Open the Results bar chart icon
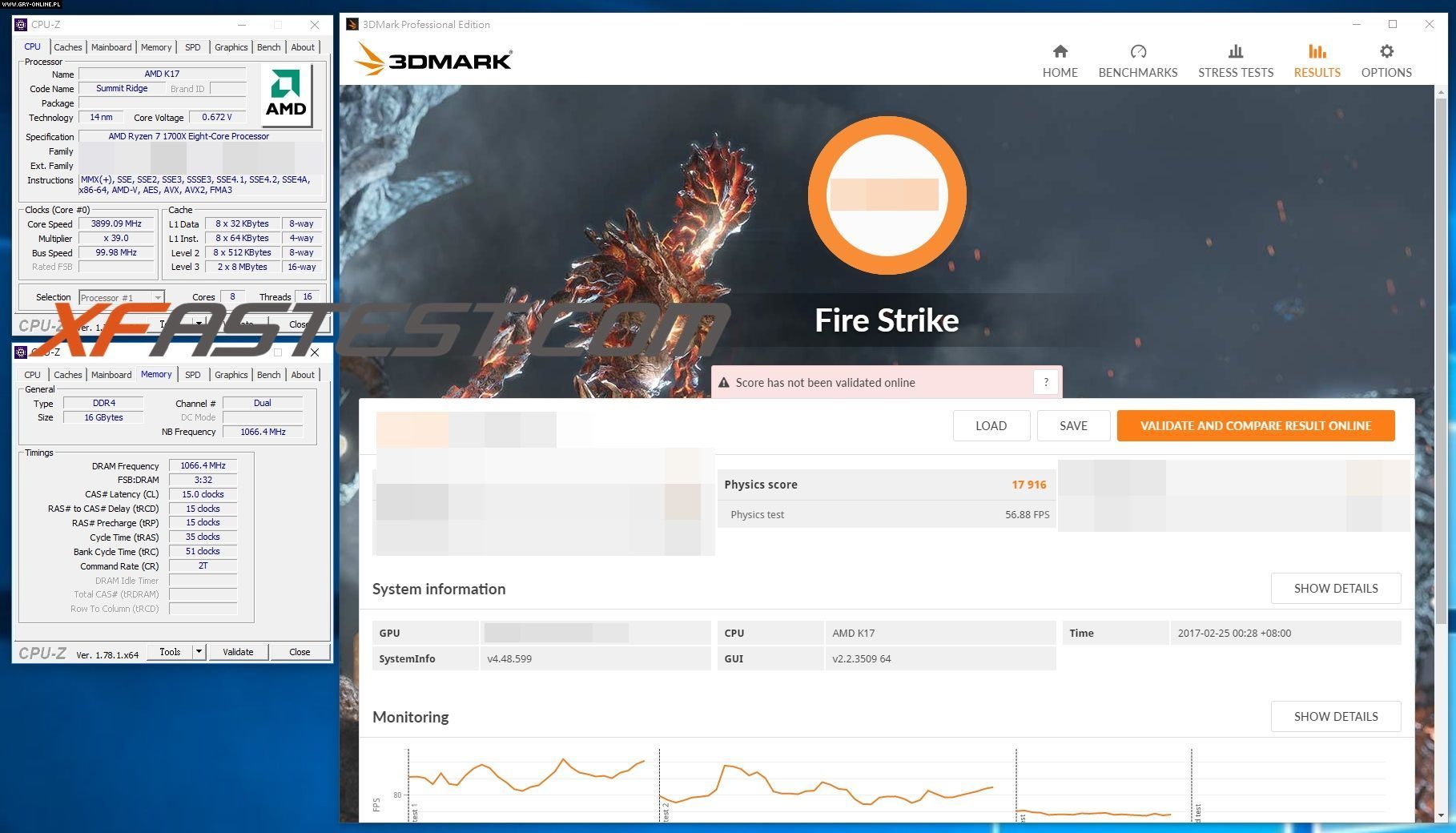 coord(1317,52)
